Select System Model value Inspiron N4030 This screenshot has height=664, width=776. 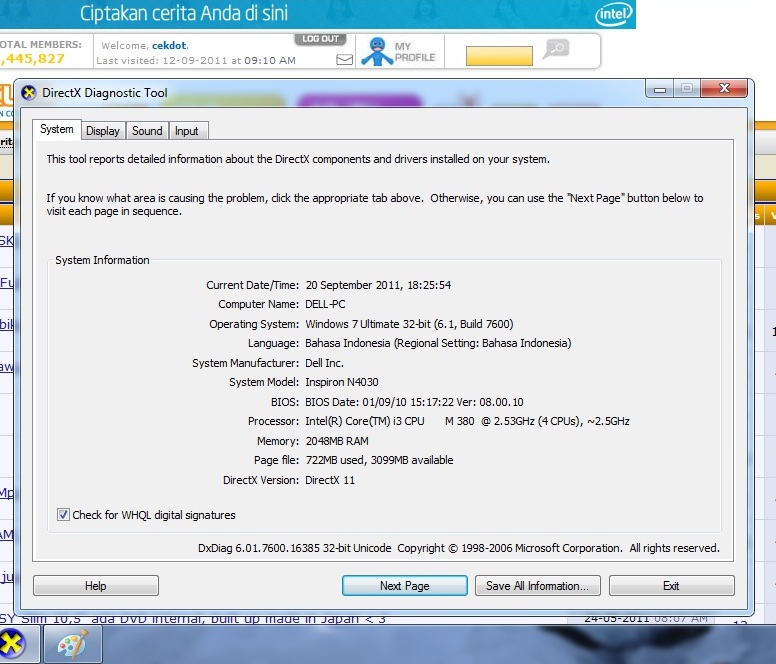pyautogui.click(x=341, y=382)
